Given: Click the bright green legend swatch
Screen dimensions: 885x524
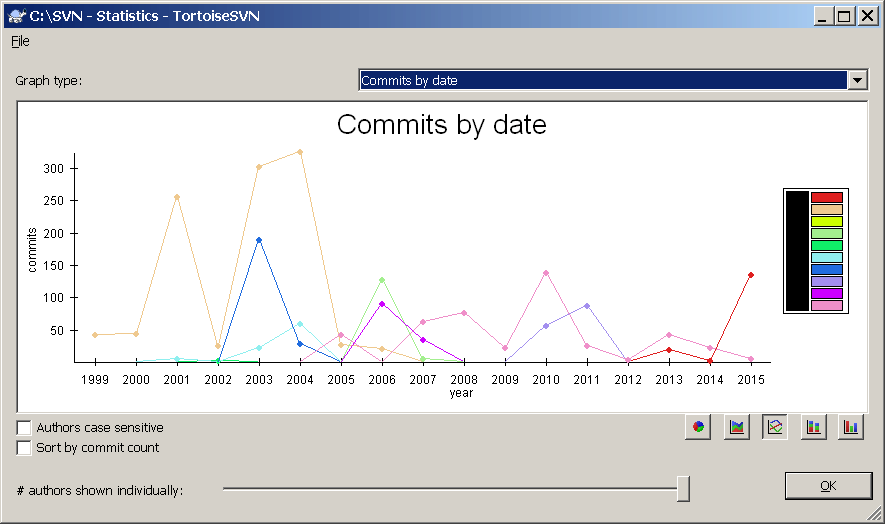Looking at the screenshot, I should point(826,246).
